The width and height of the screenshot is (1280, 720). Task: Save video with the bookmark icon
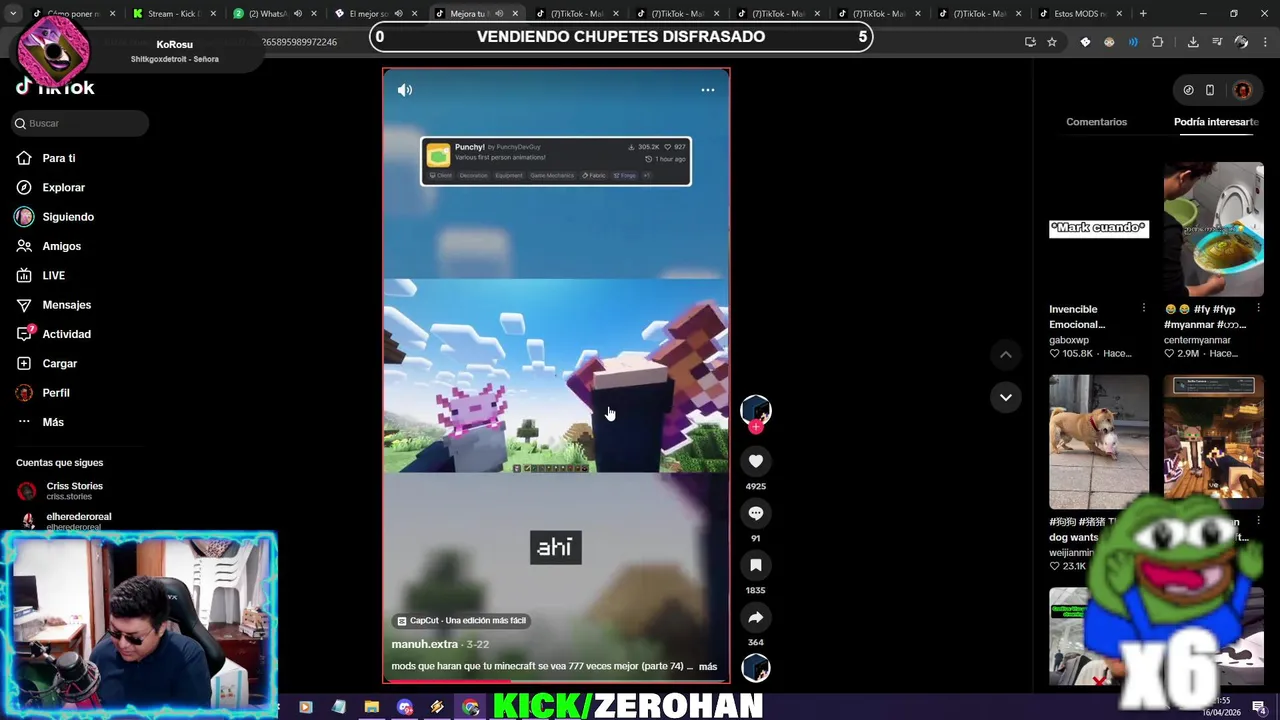point(756,565)
